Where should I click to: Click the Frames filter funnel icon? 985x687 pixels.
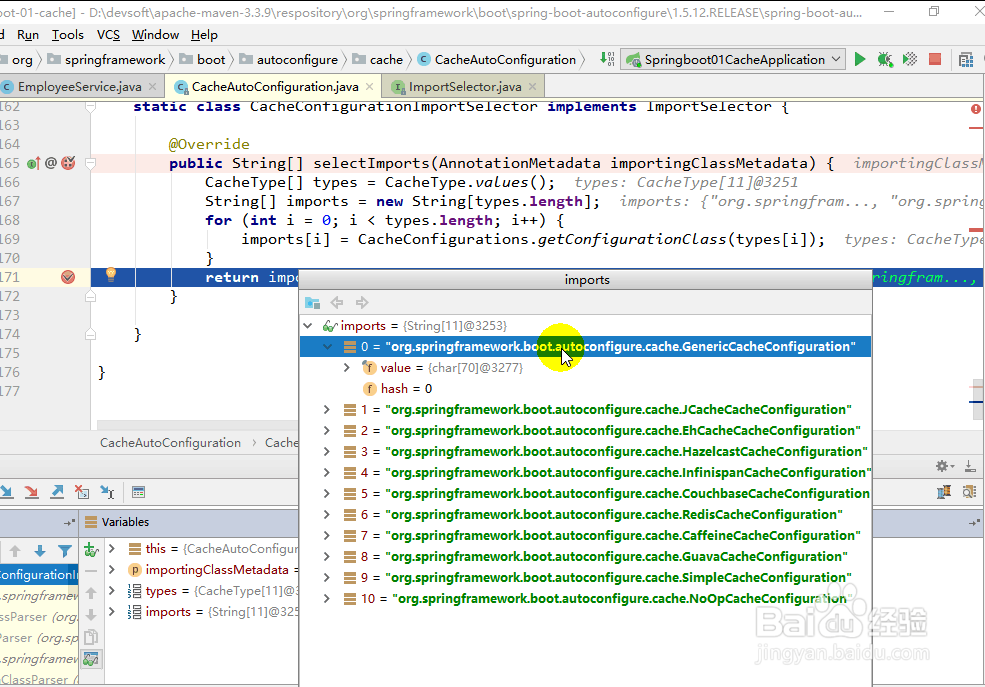(x=64, y=551)
